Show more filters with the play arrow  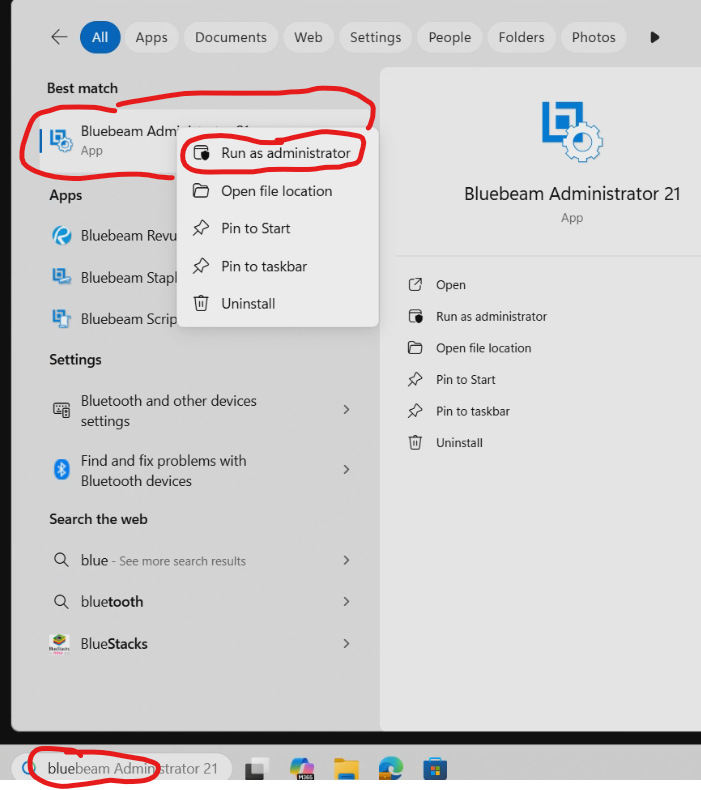[655, 37]
